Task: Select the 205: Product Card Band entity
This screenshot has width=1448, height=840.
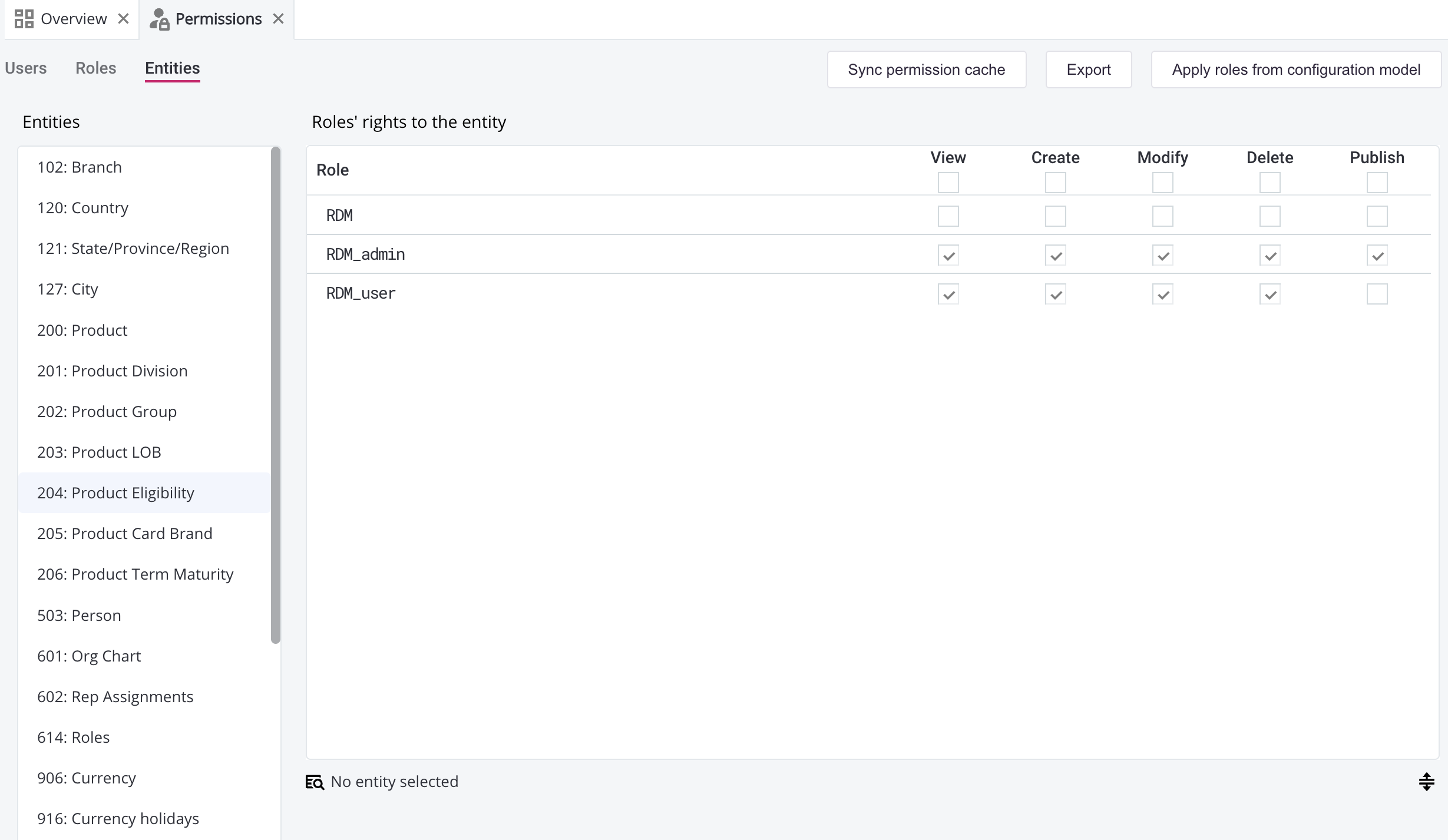Action: [x=125, y=534]
